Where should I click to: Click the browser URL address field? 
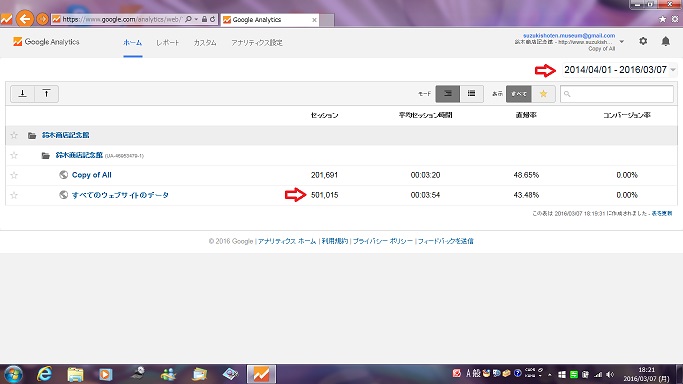(x=122, y=19)
